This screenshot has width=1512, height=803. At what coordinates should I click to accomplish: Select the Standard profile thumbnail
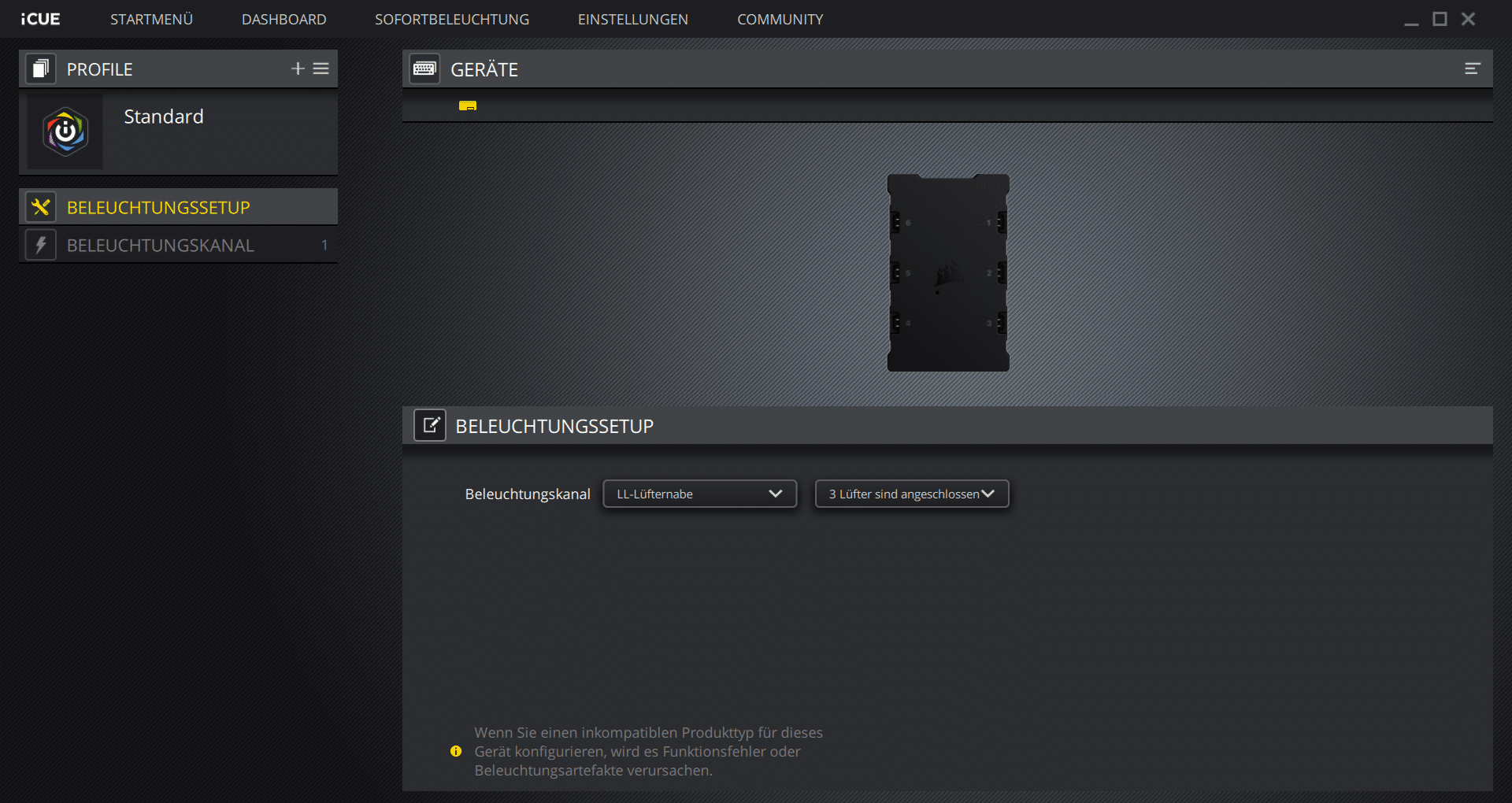pyautogui.click(x=65, y=131)
